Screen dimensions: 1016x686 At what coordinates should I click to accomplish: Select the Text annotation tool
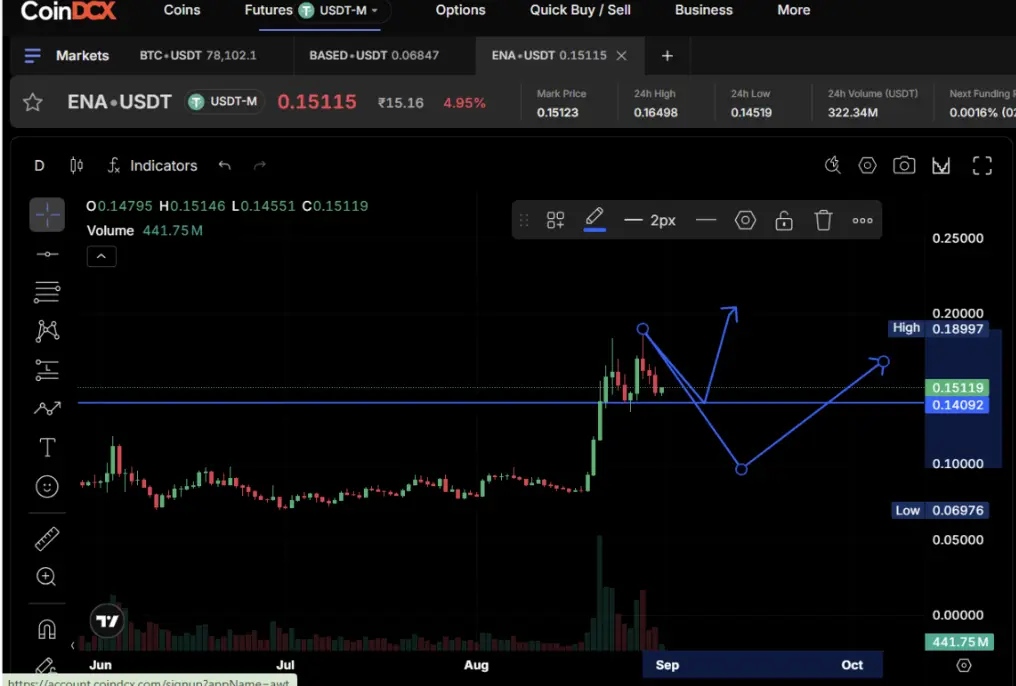click(47, 448)
